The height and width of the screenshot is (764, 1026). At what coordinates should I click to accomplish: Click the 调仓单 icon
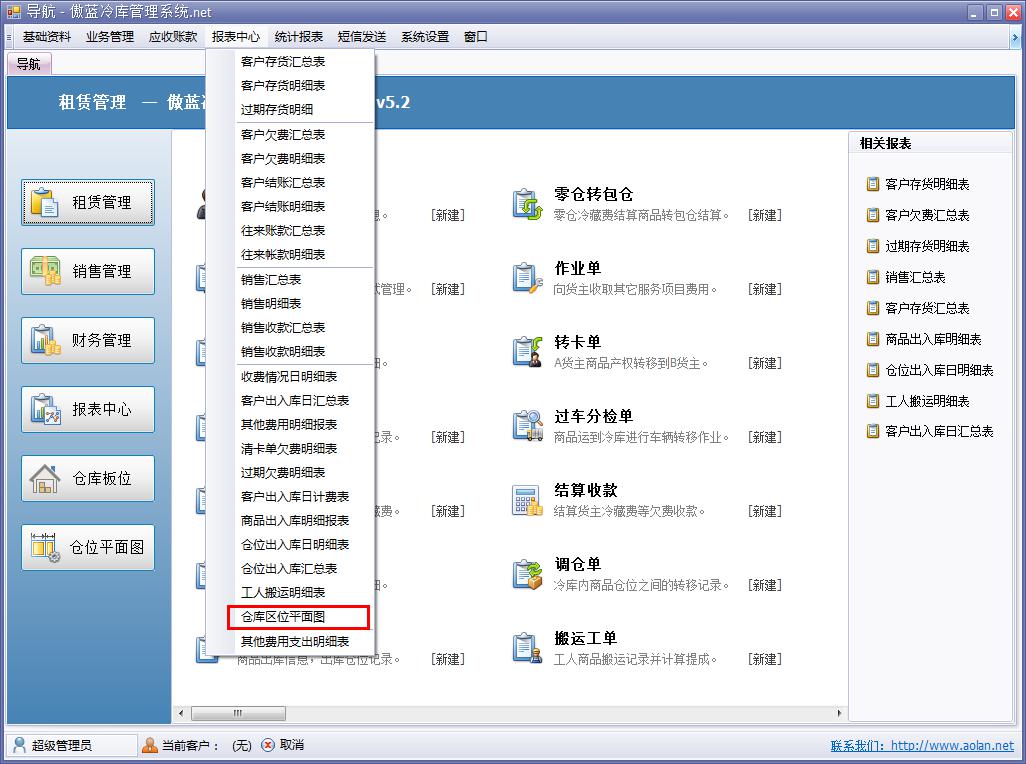[527, 574]
